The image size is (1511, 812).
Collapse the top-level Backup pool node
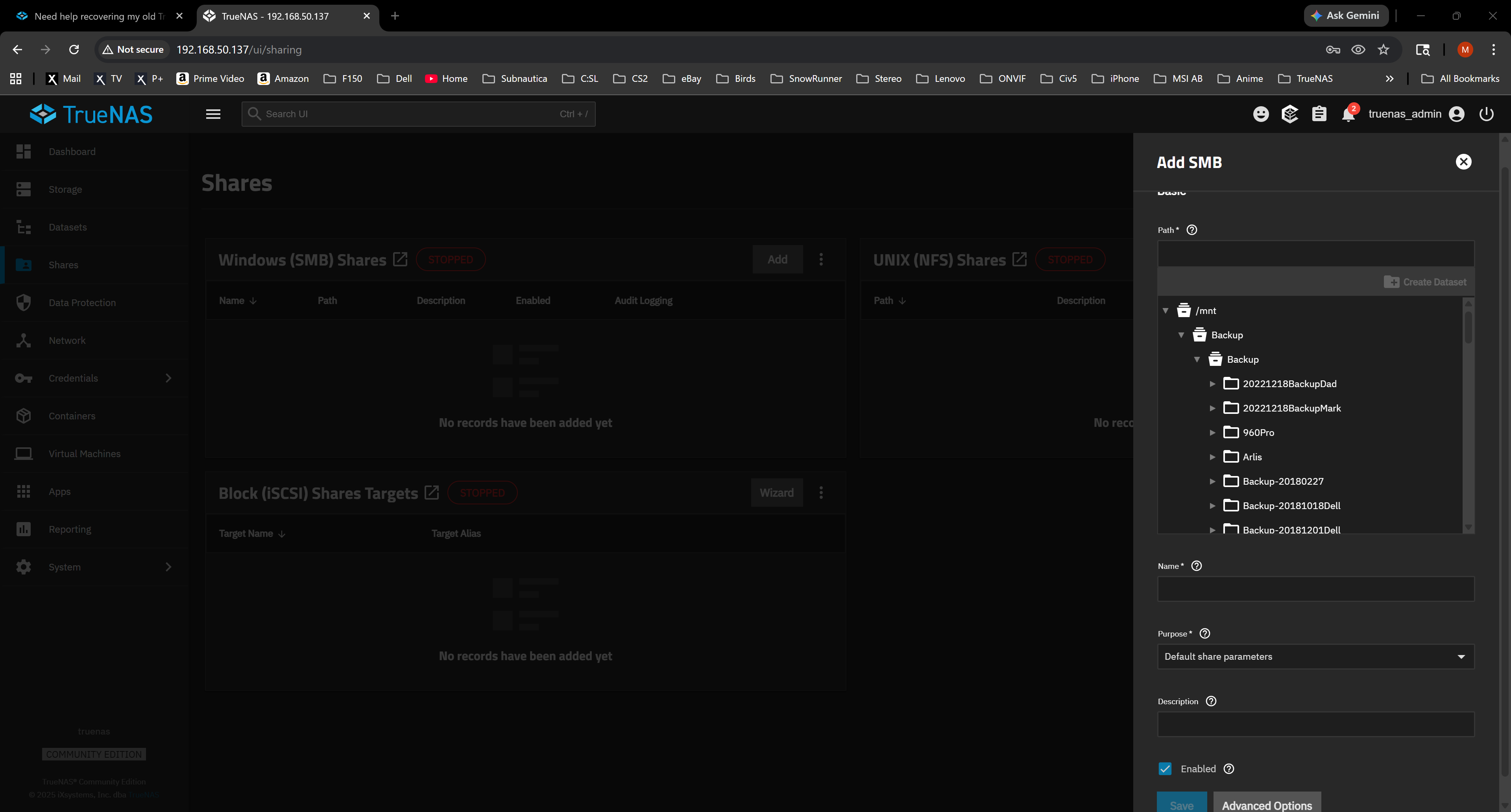tap(1181, 335)
